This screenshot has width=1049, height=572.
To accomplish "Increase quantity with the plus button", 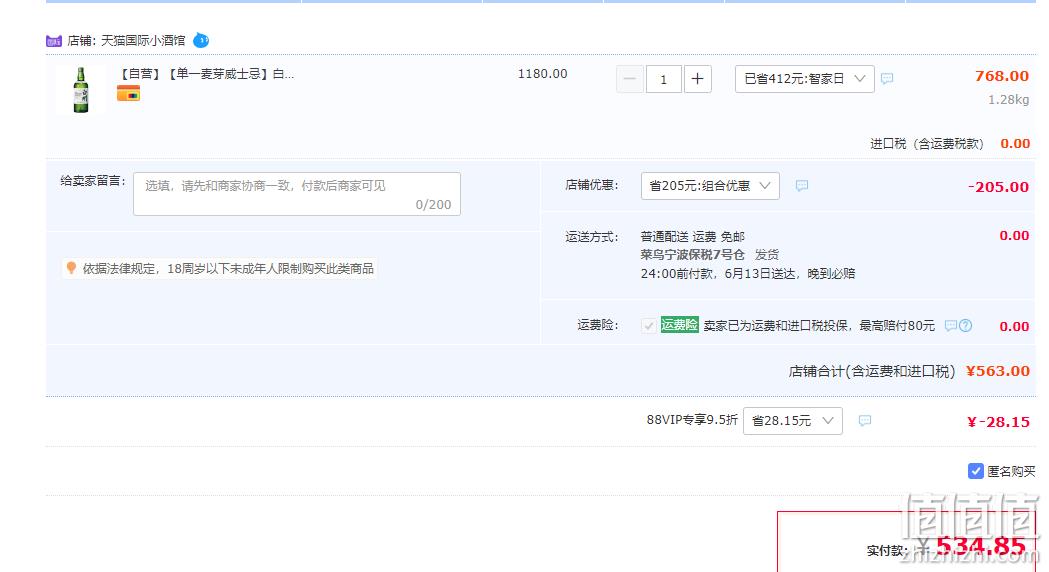I will coord(697,79).
